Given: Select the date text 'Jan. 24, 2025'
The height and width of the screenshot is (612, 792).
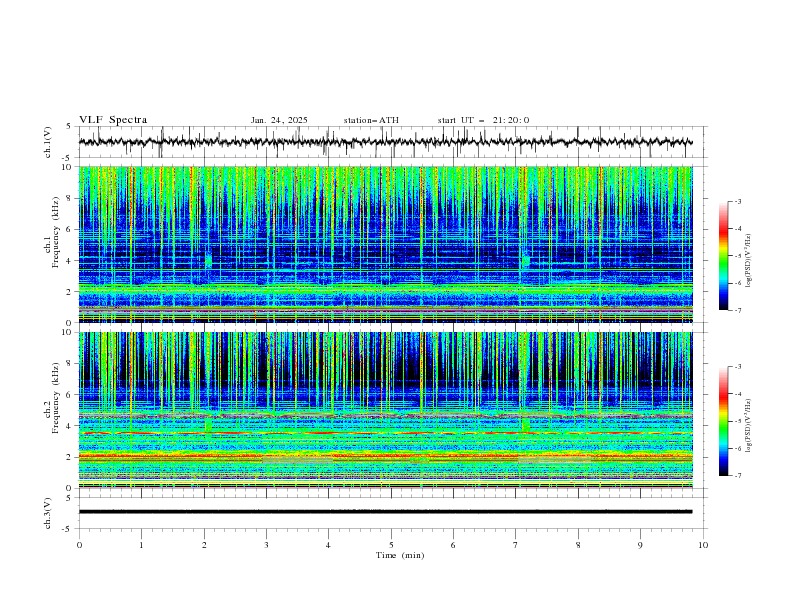Looking at the screenshot, I should pos(279,120).
